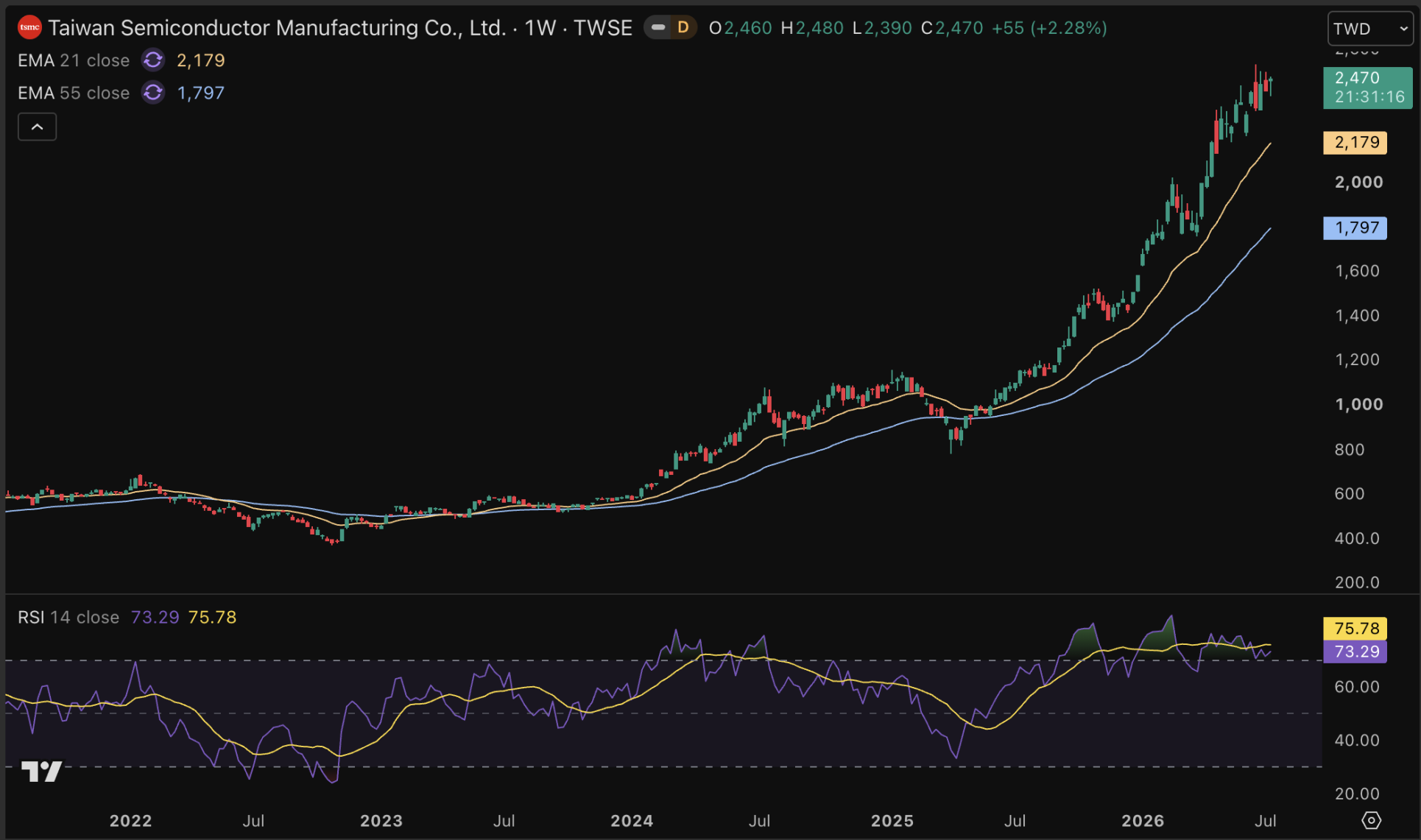Select the RSI 14 close legend

click(x=68, y=617)
